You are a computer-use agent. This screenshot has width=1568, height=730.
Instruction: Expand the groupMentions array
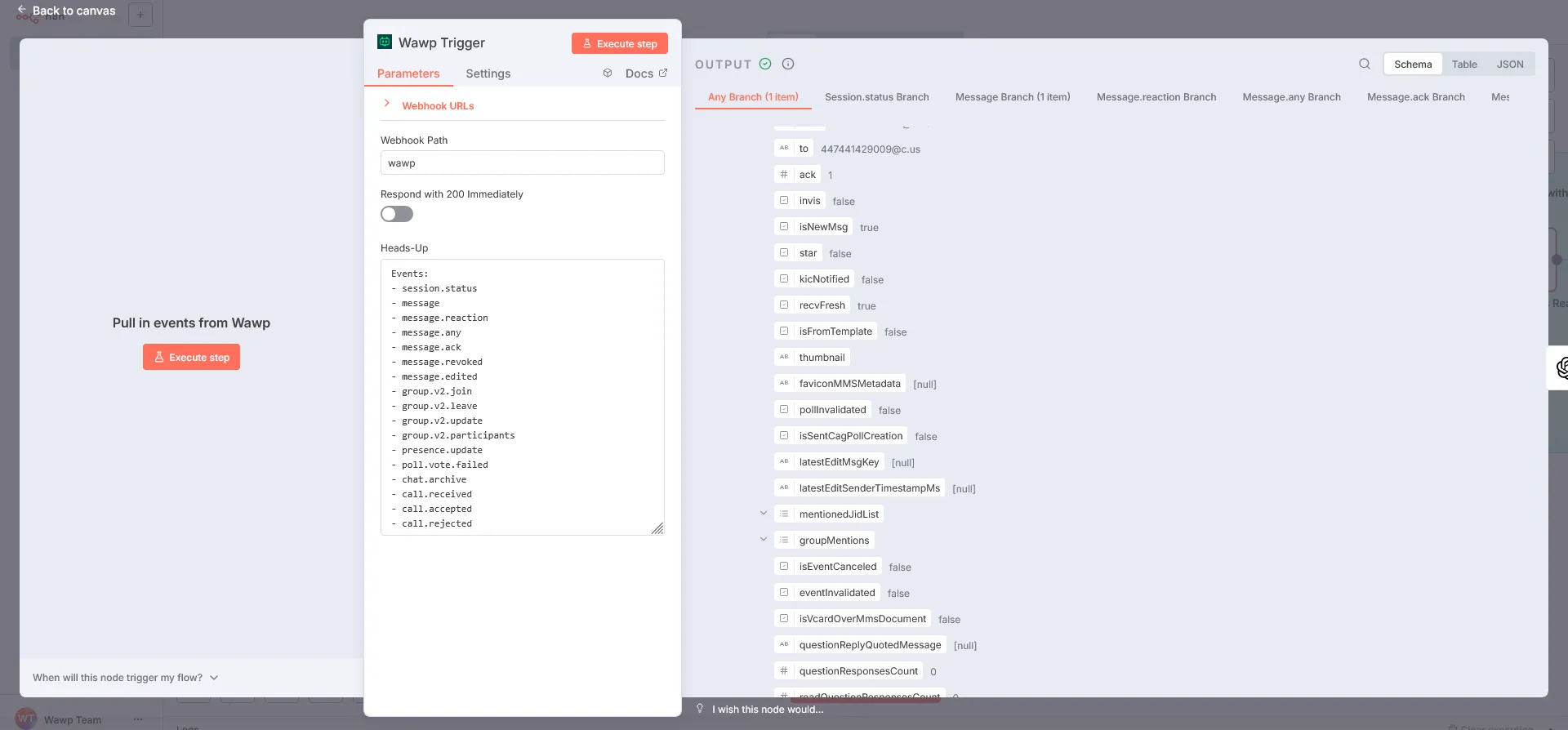click(x=764, y=540)
